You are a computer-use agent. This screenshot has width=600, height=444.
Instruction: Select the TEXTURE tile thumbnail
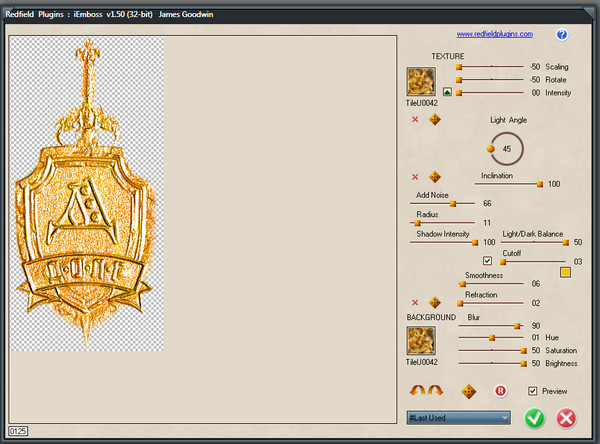point(420,81)
